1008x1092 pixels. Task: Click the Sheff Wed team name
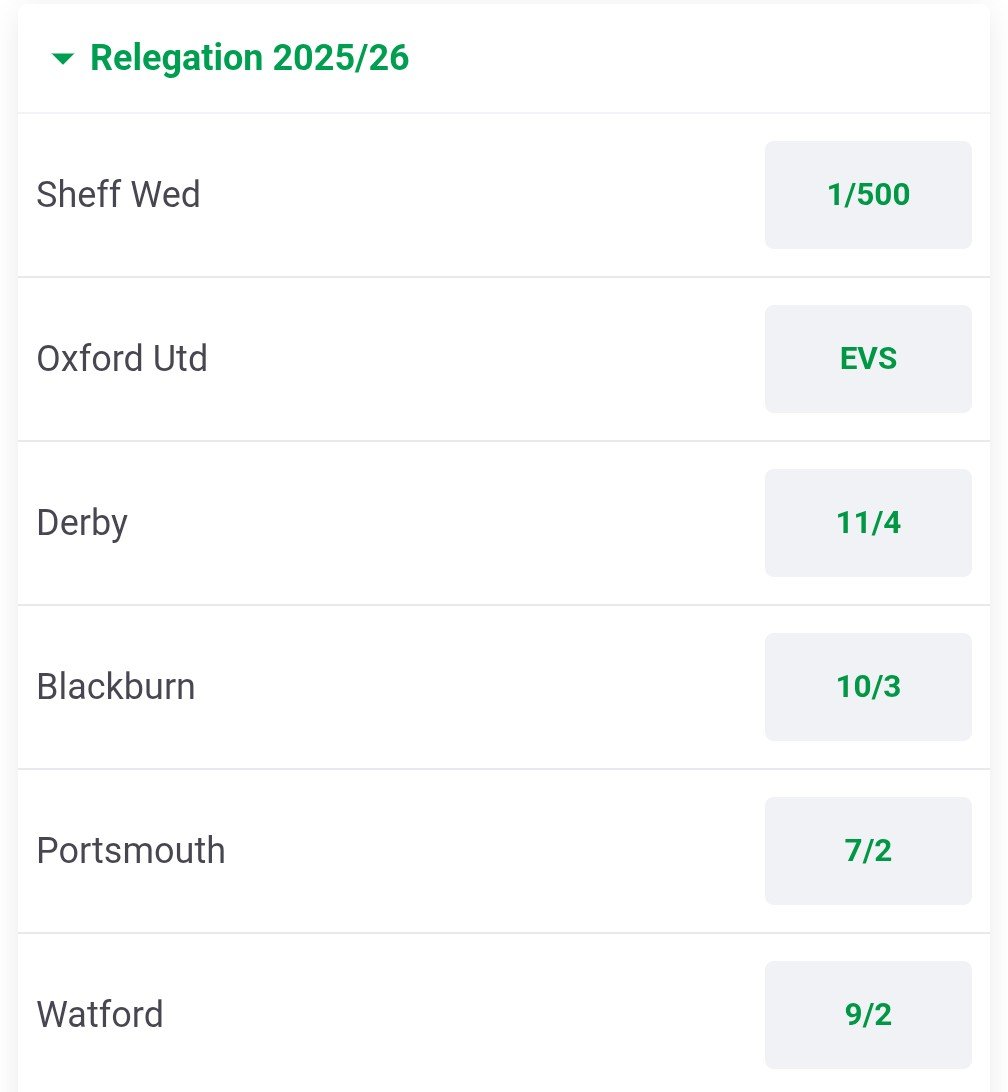coord(118,194)
